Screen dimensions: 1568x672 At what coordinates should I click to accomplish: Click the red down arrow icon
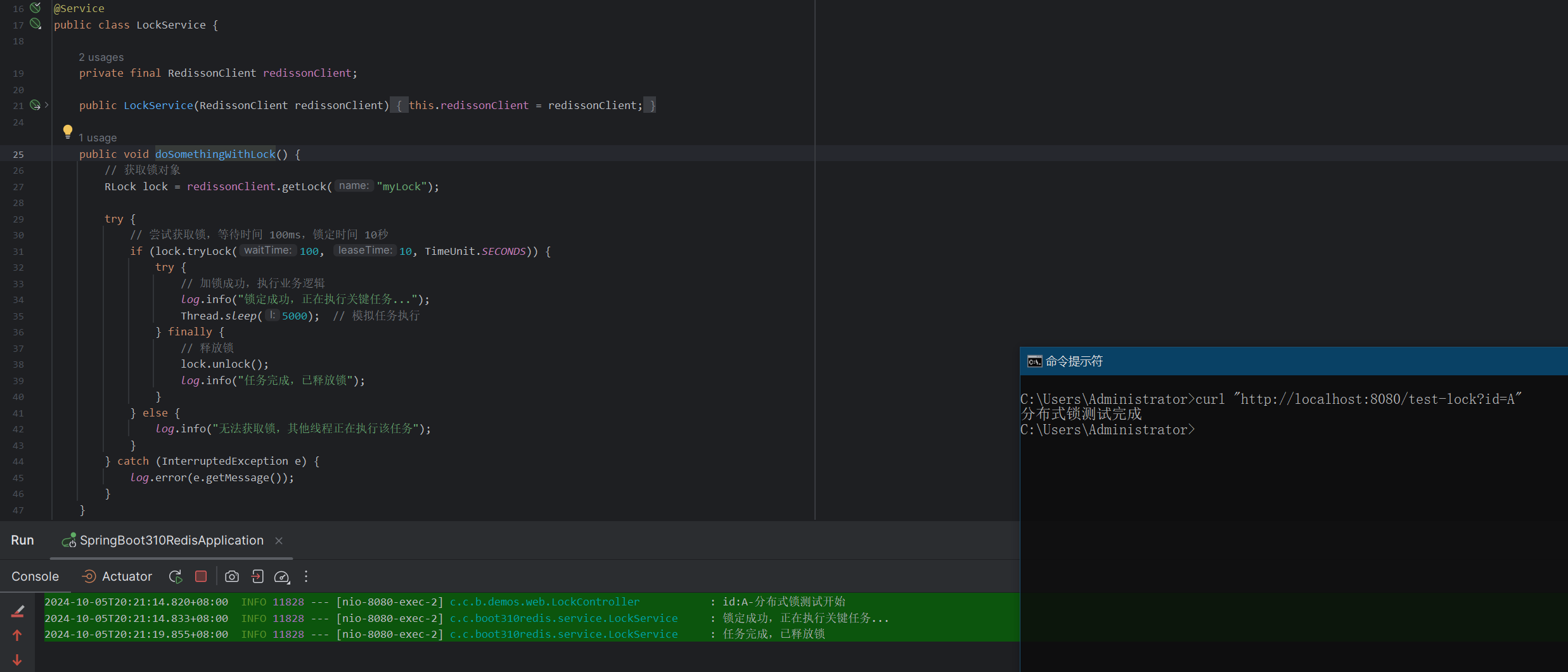(17, 660)
